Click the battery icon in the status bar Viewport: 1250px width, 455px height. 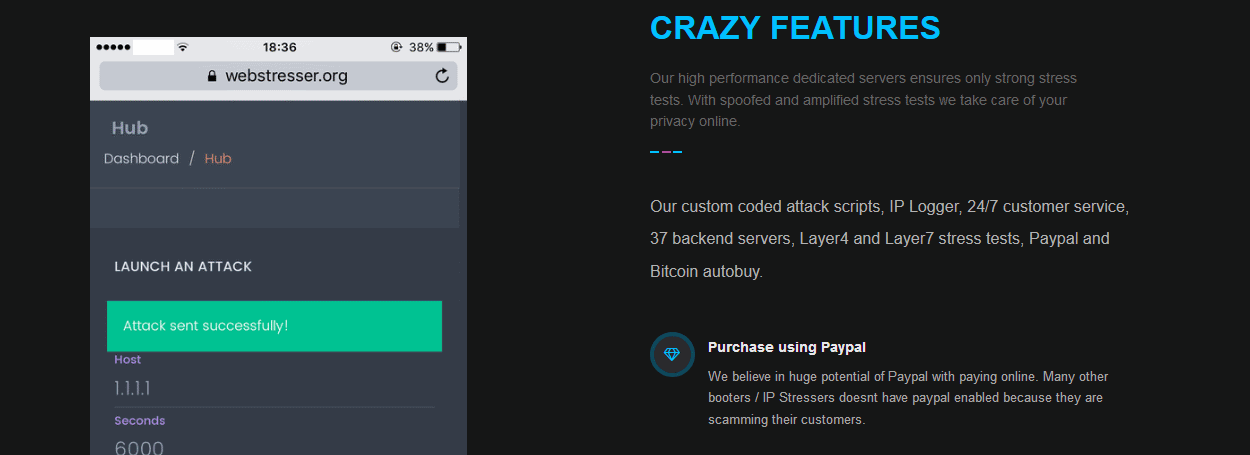pyautogui.click(x=448, y=47)
